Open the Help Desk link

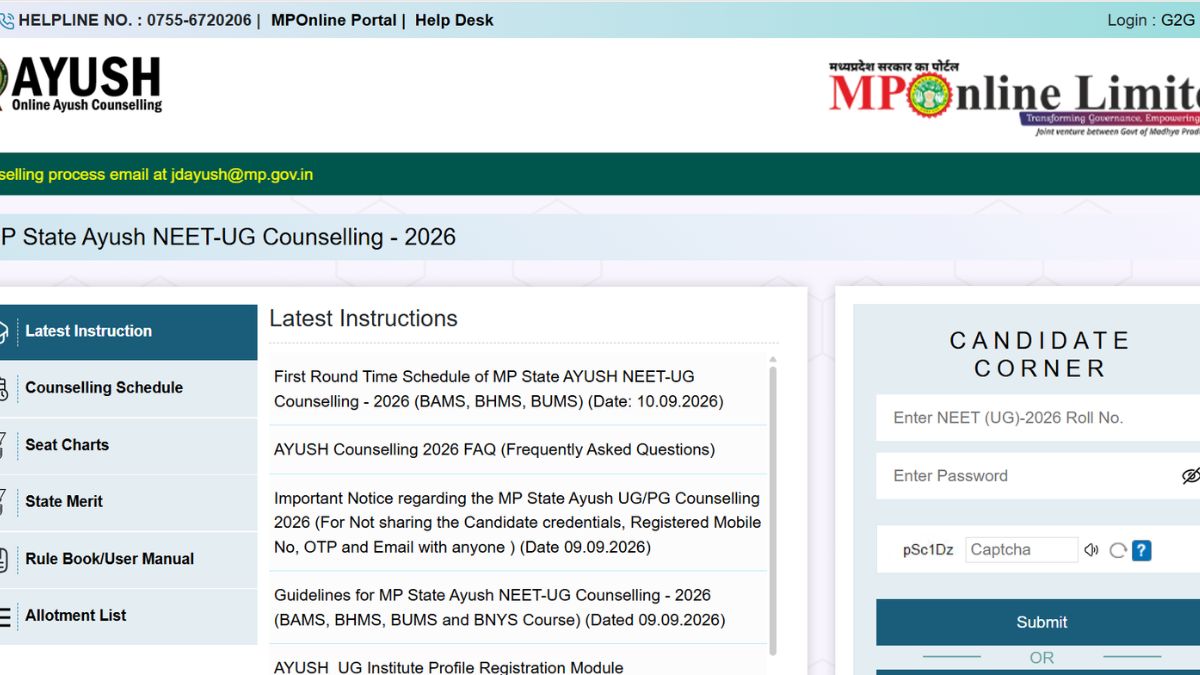coord(454,20)
